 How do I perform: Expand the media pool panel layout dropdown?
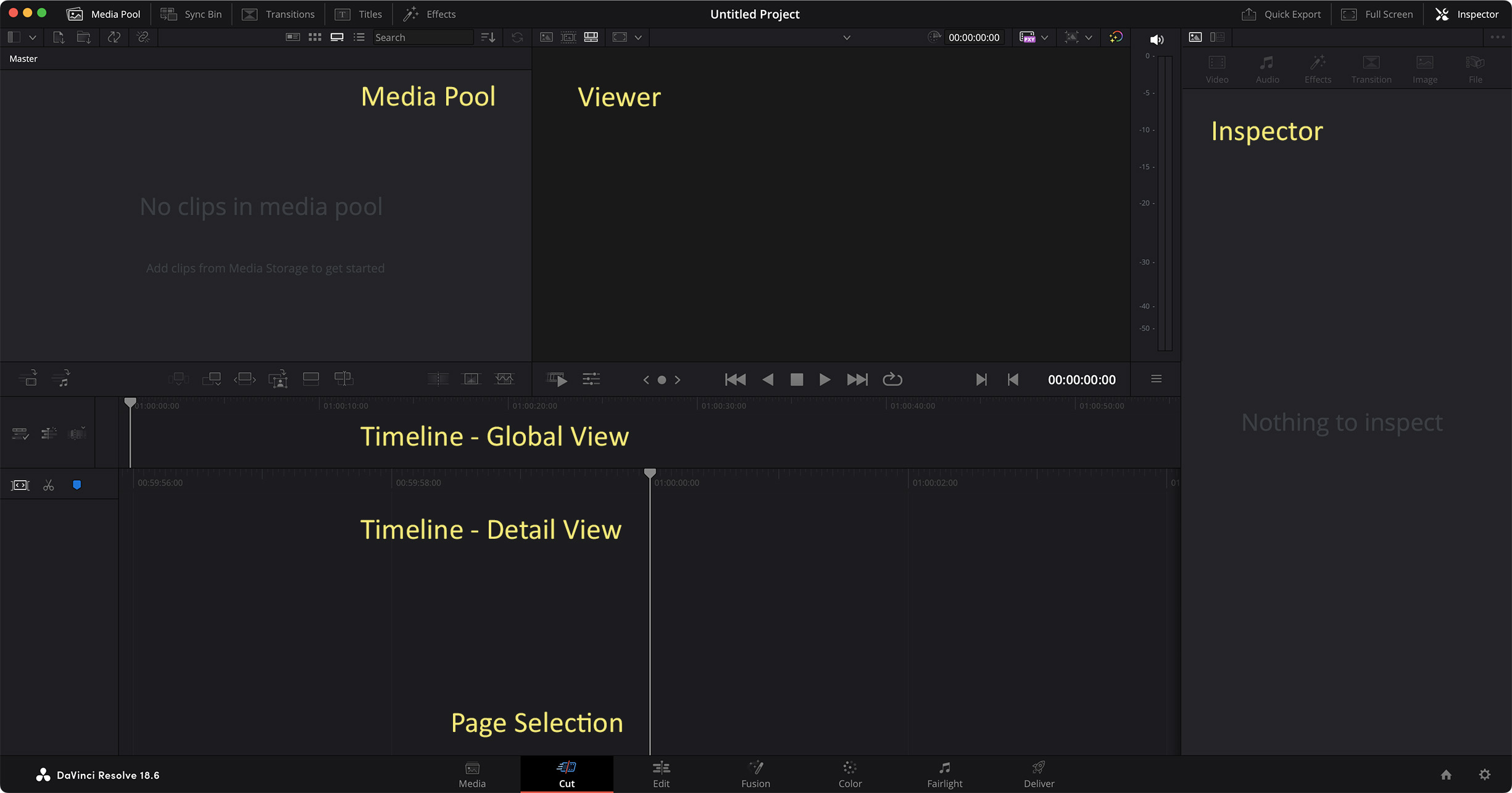pos(33,38)
